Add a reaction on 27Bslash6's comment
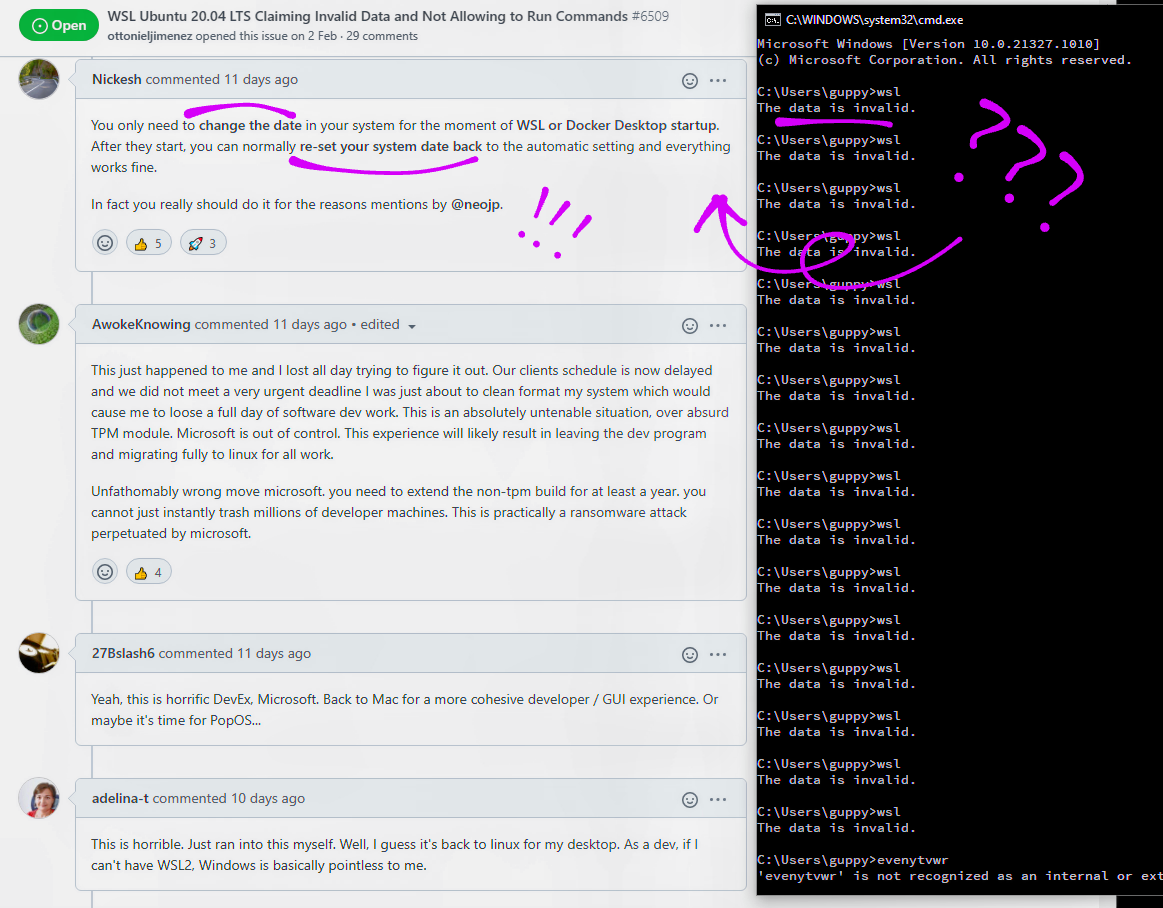Image resolution: width=1163 pixels, height=908 pixels. pyautogui.click(x=689, y=654)
